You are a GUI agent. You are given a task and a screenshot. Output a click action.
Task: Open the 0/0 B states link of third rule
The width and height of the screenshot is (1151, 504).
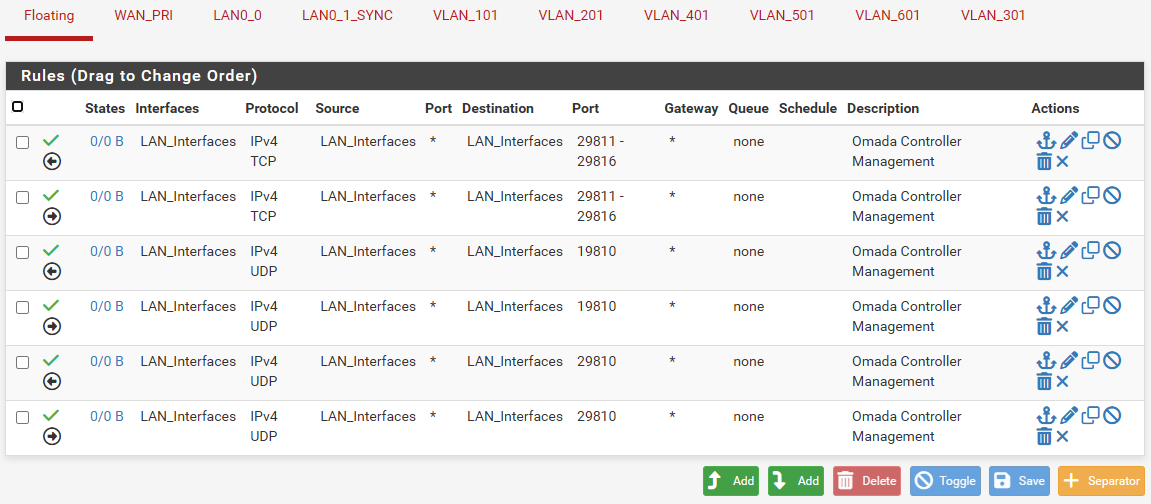(107, 251)
